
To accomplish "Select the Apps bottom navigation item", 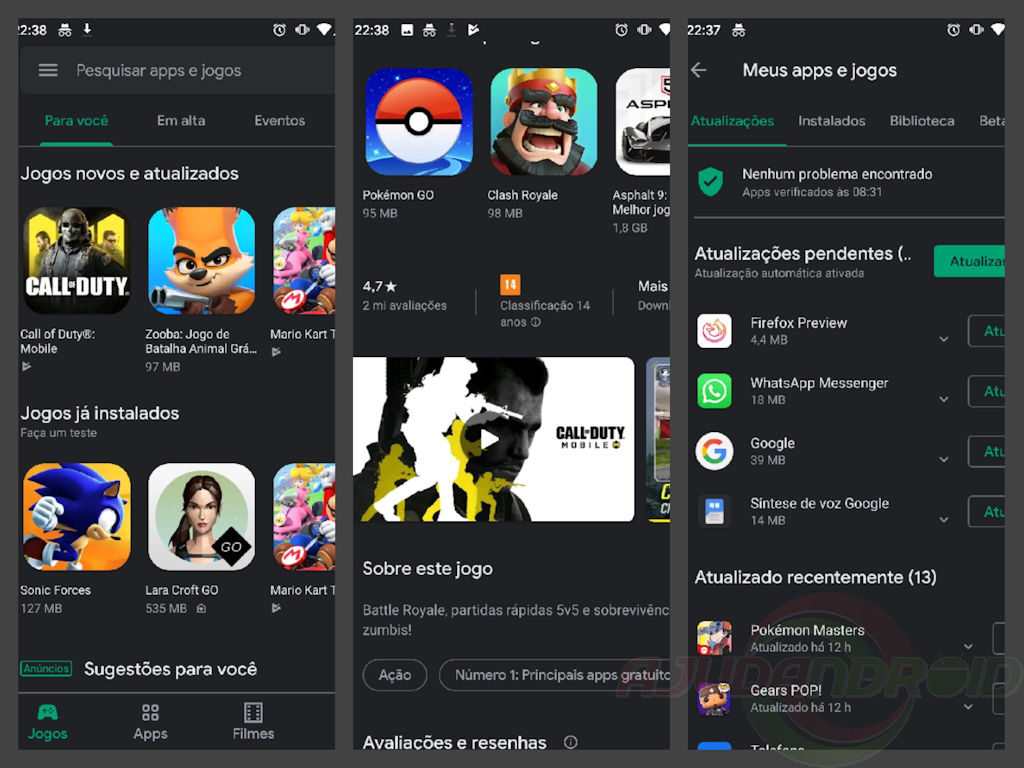I will click(x=150, y=722).
